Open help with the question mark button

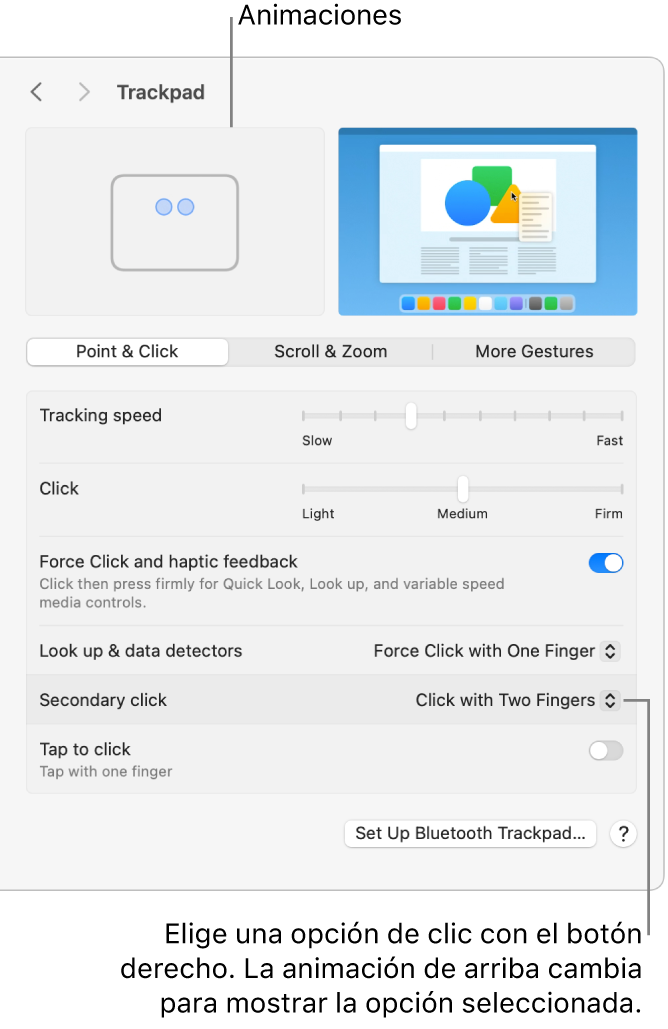click(623, 834)
